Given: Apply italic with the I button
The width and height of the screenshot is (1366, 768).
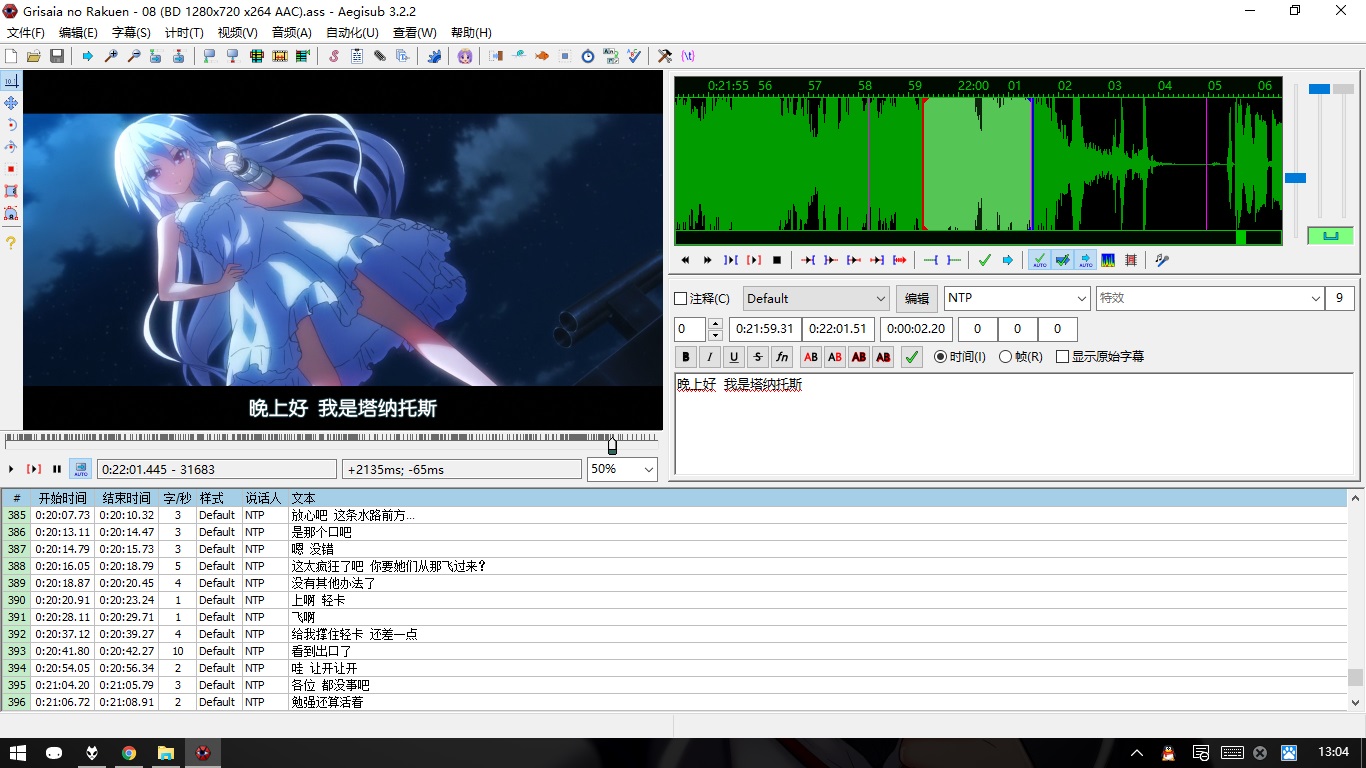Looking at the screenshot, I should [x=710, y=357].
